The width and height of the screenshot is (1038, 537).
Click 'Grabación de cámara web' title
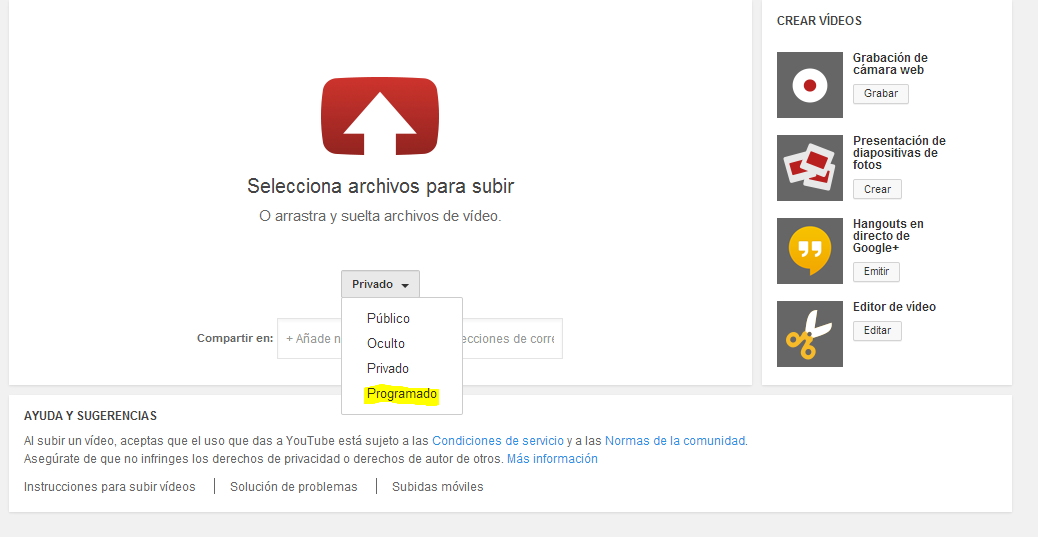pyautogui.click(x=890, y=64)
